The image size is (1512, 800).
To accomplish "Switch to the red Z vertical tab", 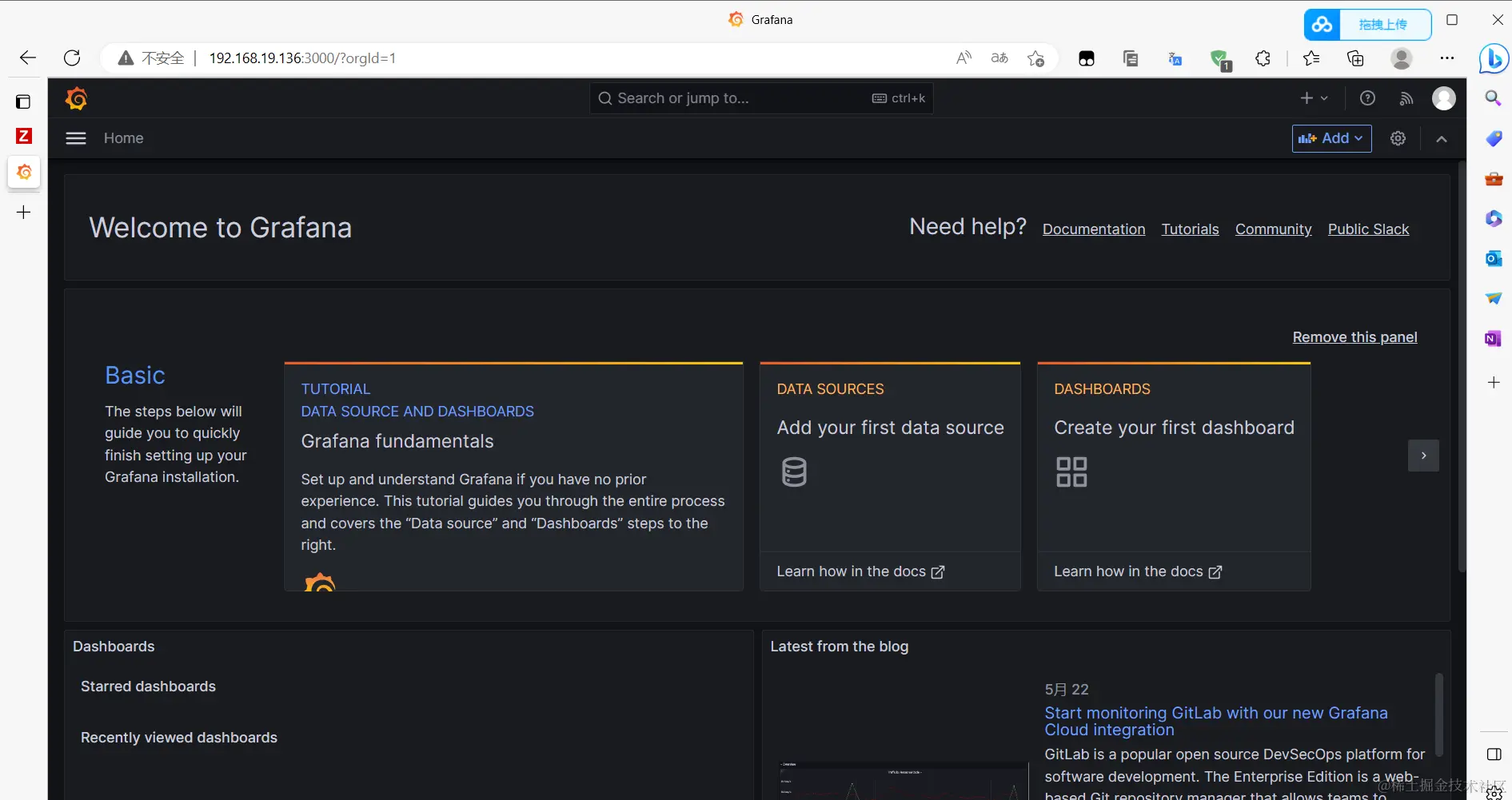I will 24,136.
